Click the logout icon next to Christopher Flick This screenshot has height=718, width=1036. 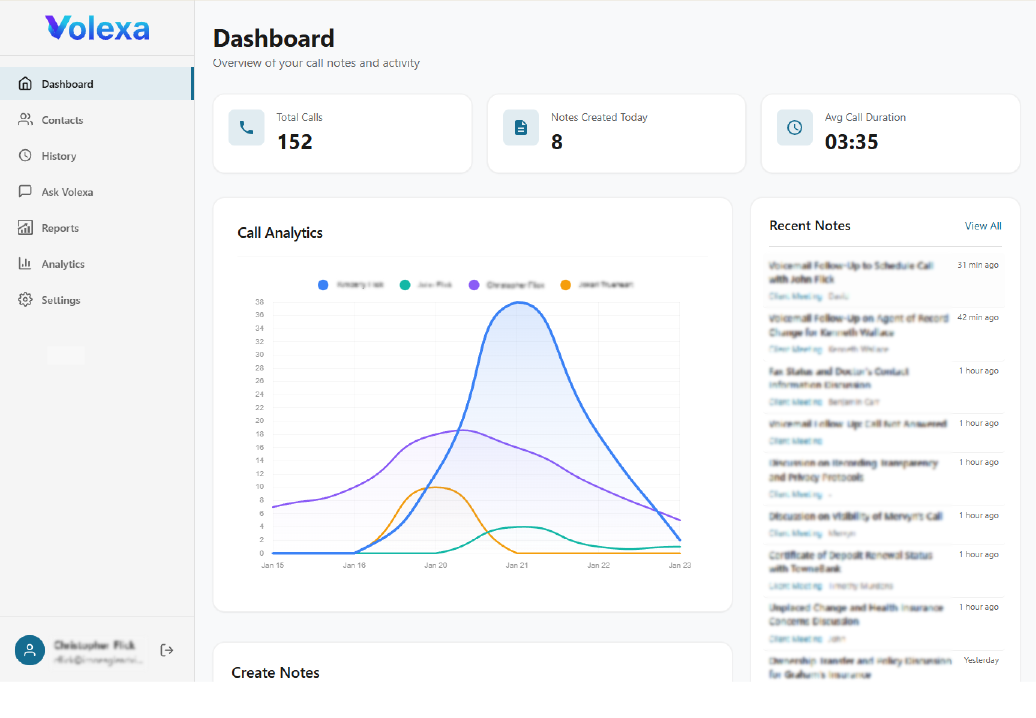166,650
